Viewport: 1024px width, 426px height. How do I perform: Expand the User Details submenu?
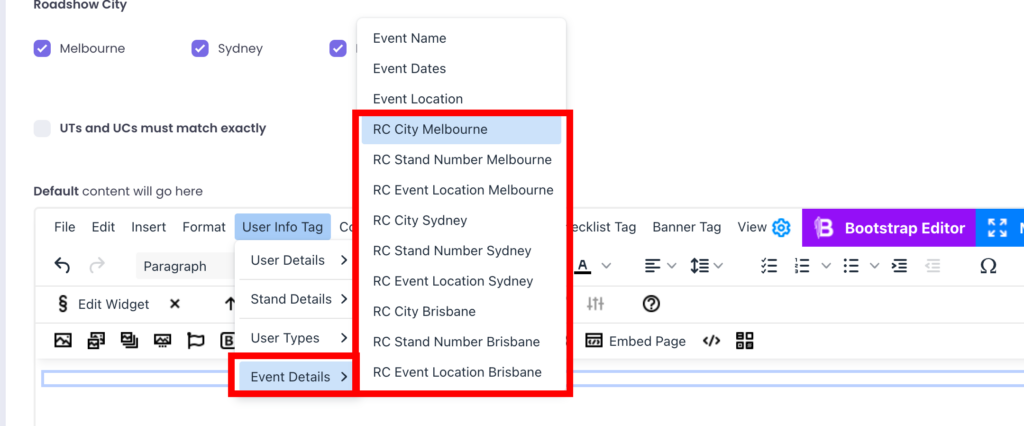coord(296,260)
